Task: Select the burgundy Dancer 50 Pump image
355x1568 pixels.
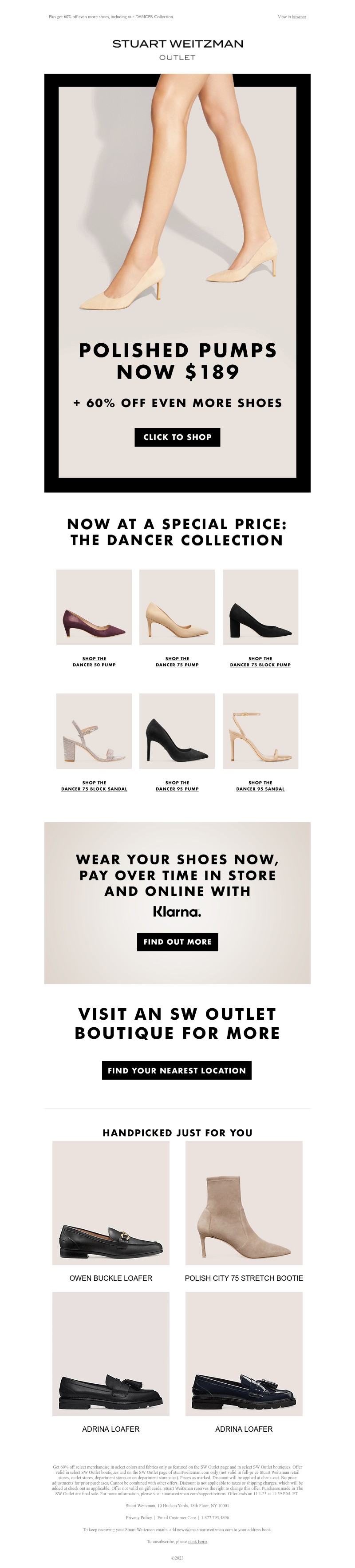Action: tap(94, 607)
